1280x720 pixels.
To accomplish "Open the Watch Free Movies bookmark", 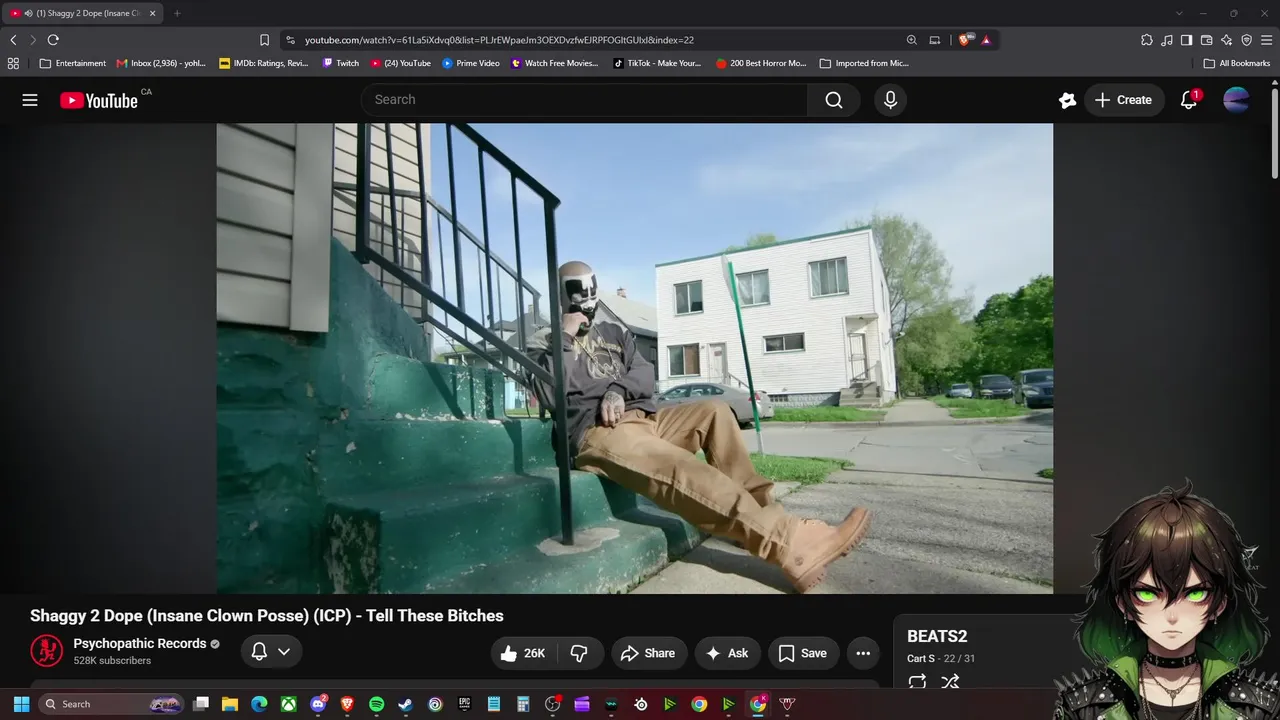I will coord(555,63).
